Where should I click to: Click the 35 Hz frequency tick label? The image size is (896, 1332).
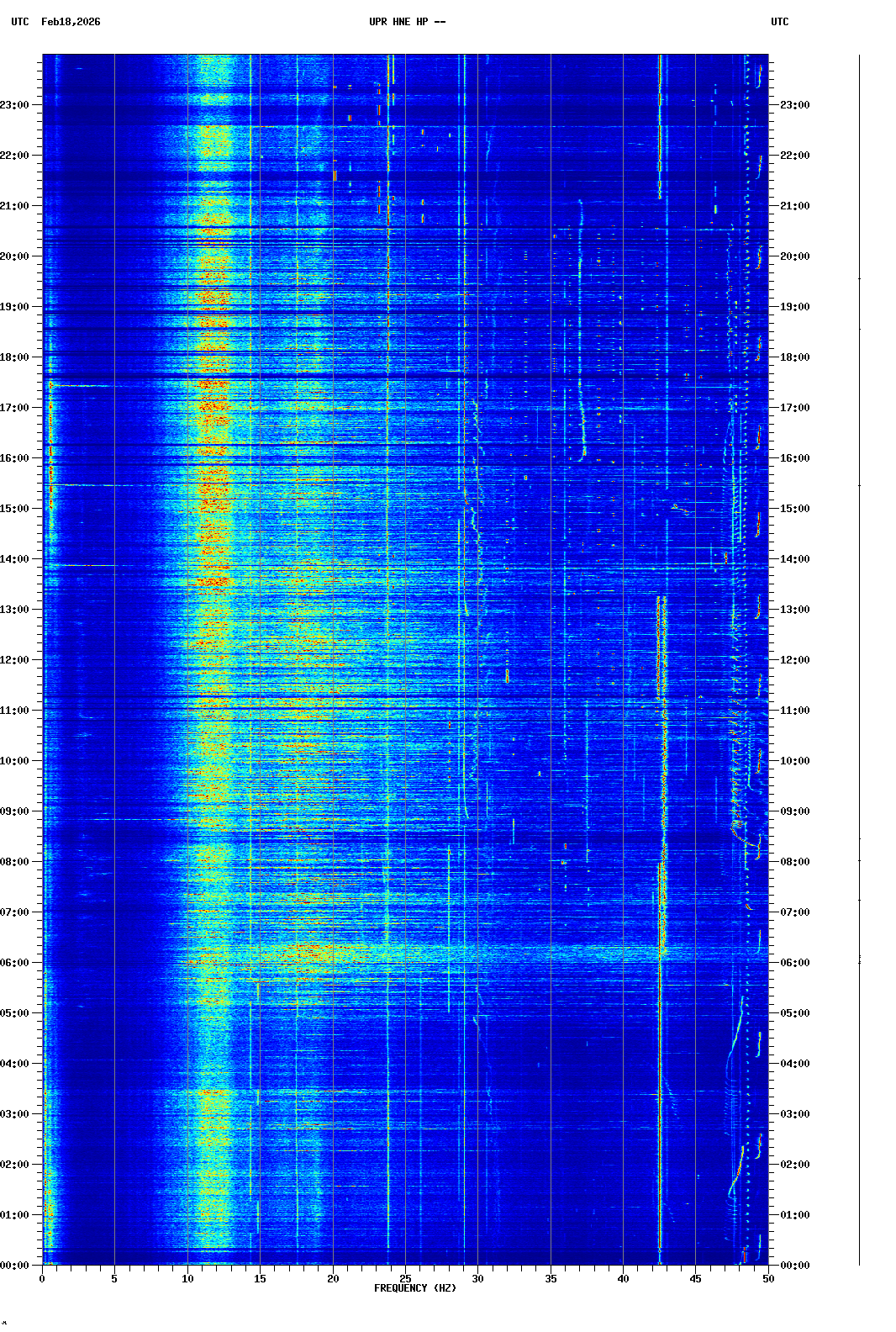click(551, 1279)
